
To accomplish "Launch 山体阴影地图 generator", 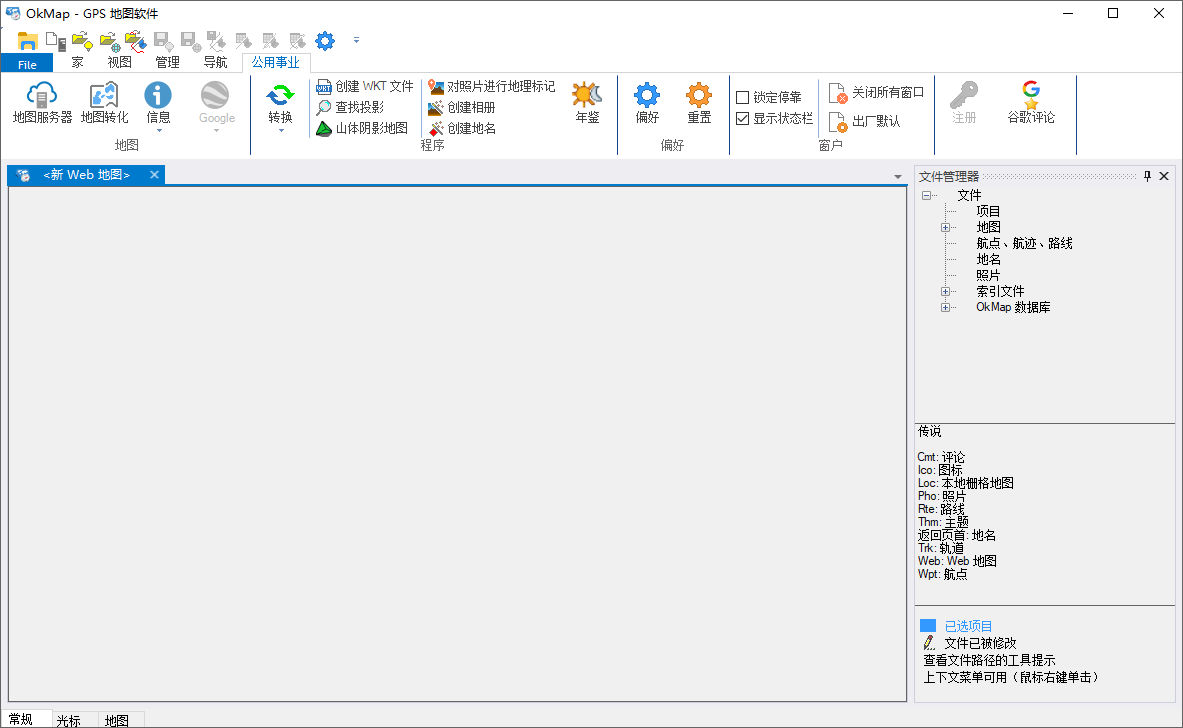I will tap(360, 128).
